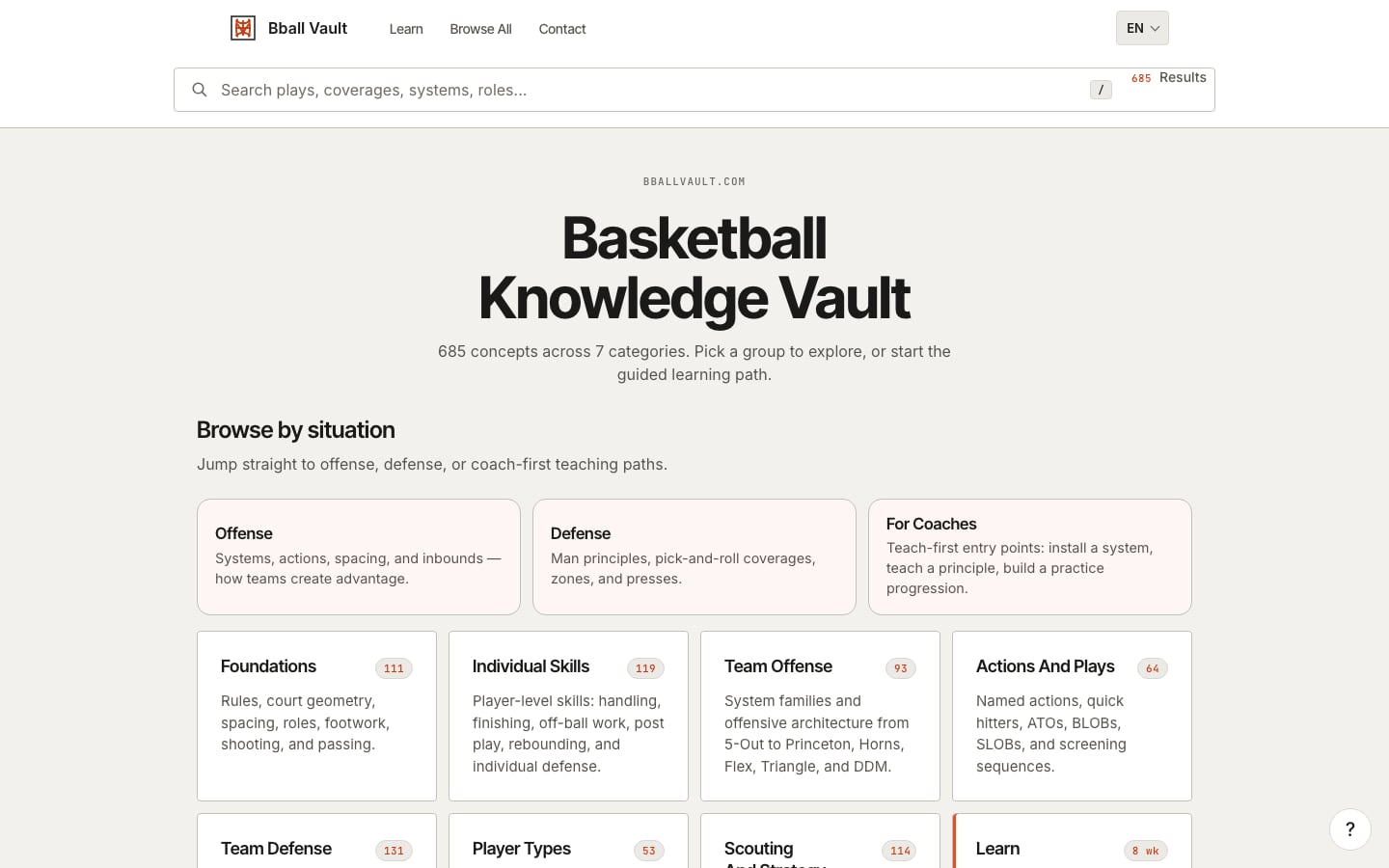
Task: Open the Scouting category card
Action: 820,841
